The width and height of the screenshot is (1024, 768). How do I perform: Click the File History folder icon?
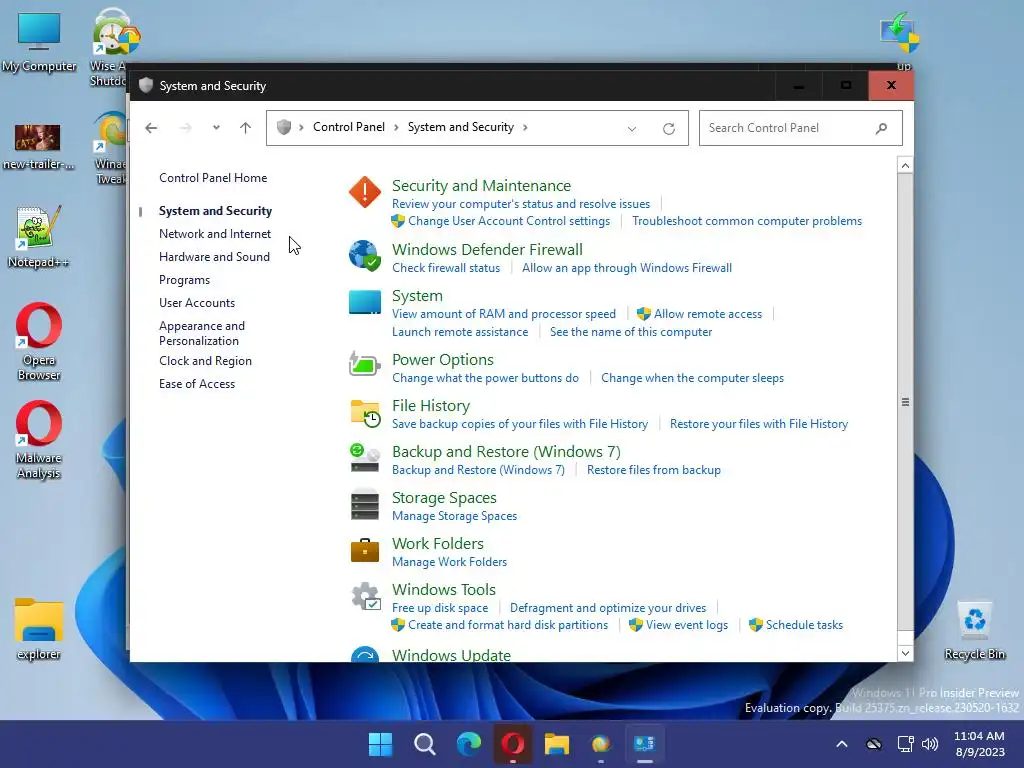click(x=364, y=413)
